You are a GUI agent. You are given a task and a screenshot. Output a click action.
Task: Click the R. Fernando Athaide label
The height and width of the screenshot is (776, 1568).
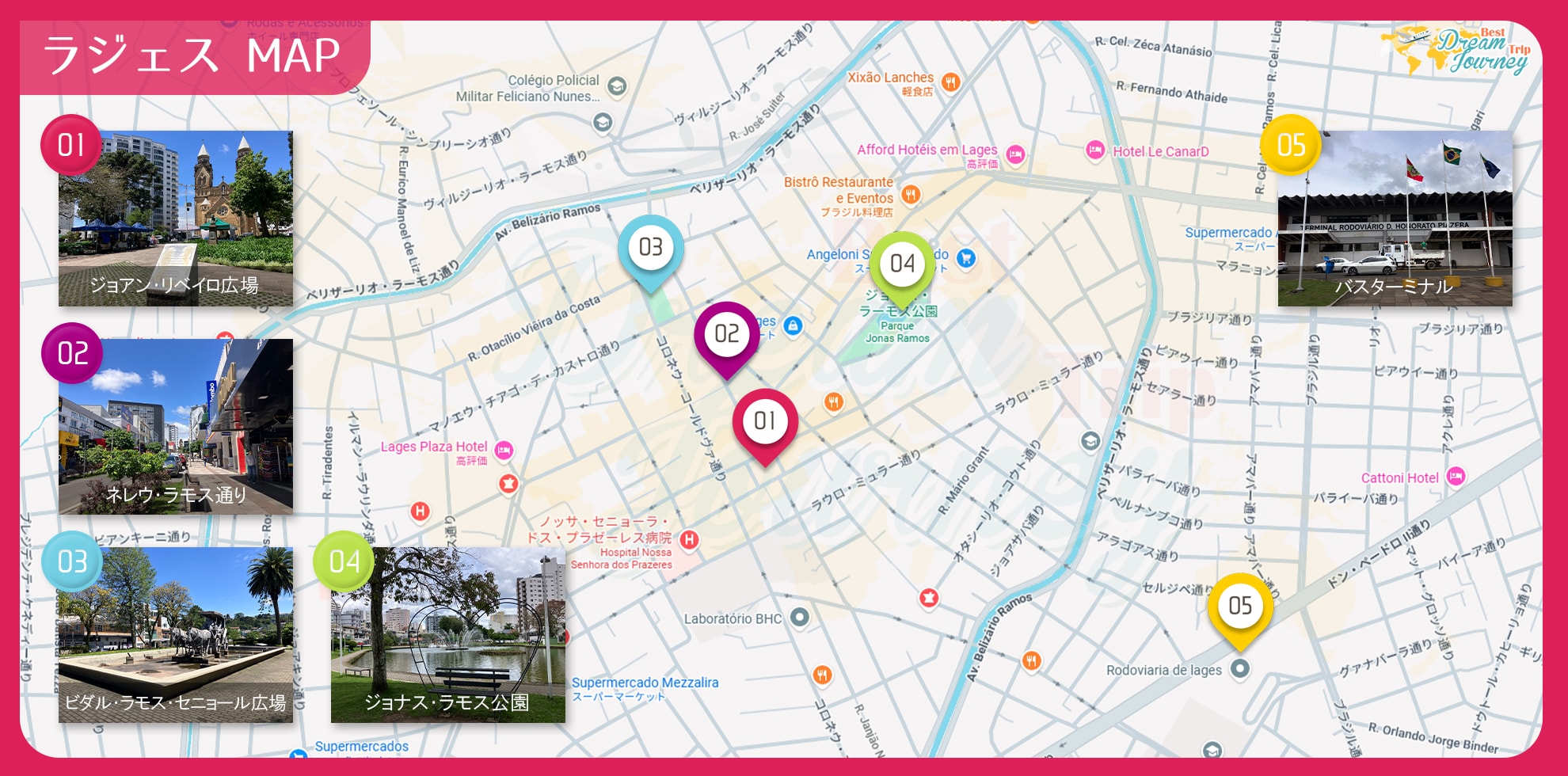(x=1172, y=91)
